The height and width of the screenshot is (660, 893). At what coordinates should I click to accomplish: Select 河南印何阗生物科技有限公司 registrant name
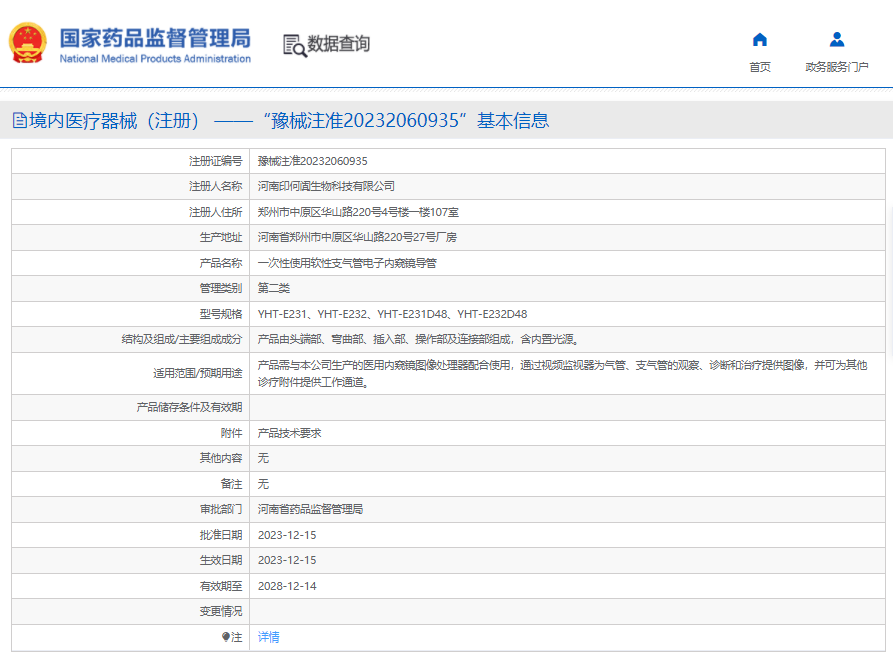coord(326,186)
